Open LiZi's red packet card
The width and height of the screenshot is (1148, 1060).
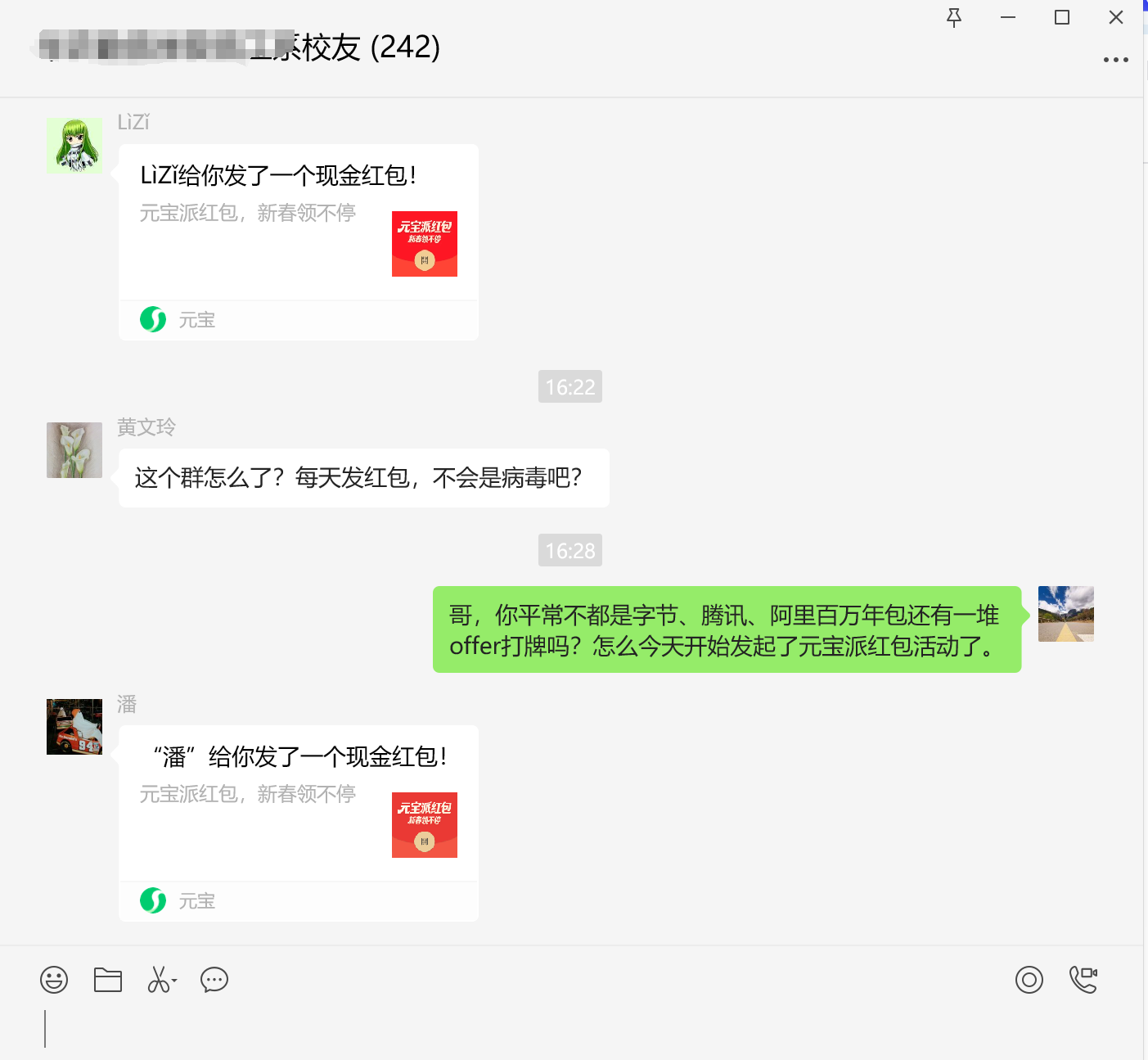coord(299,222)
